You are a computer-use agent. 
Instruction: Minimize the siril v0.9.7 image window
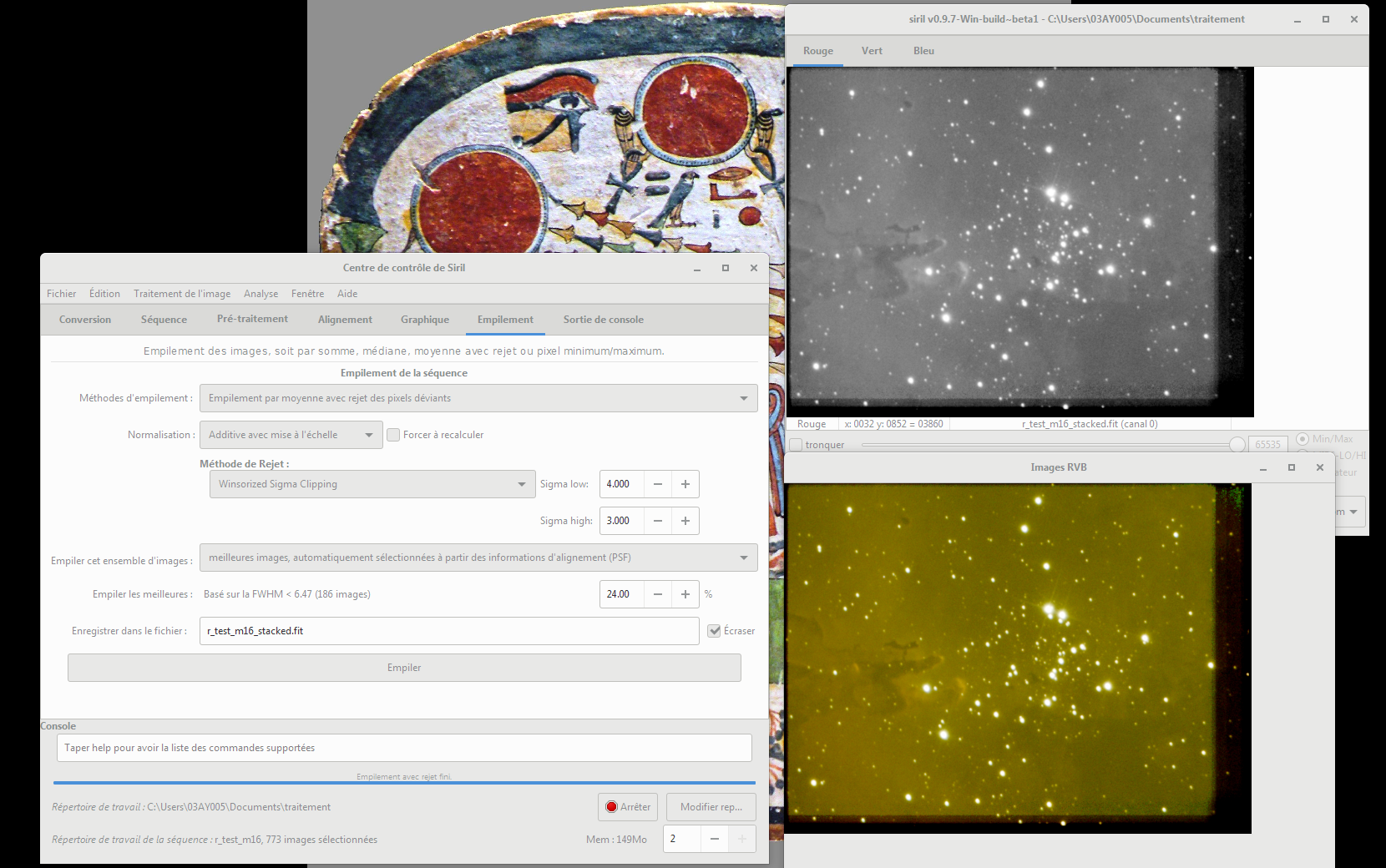click(1297, 19)
